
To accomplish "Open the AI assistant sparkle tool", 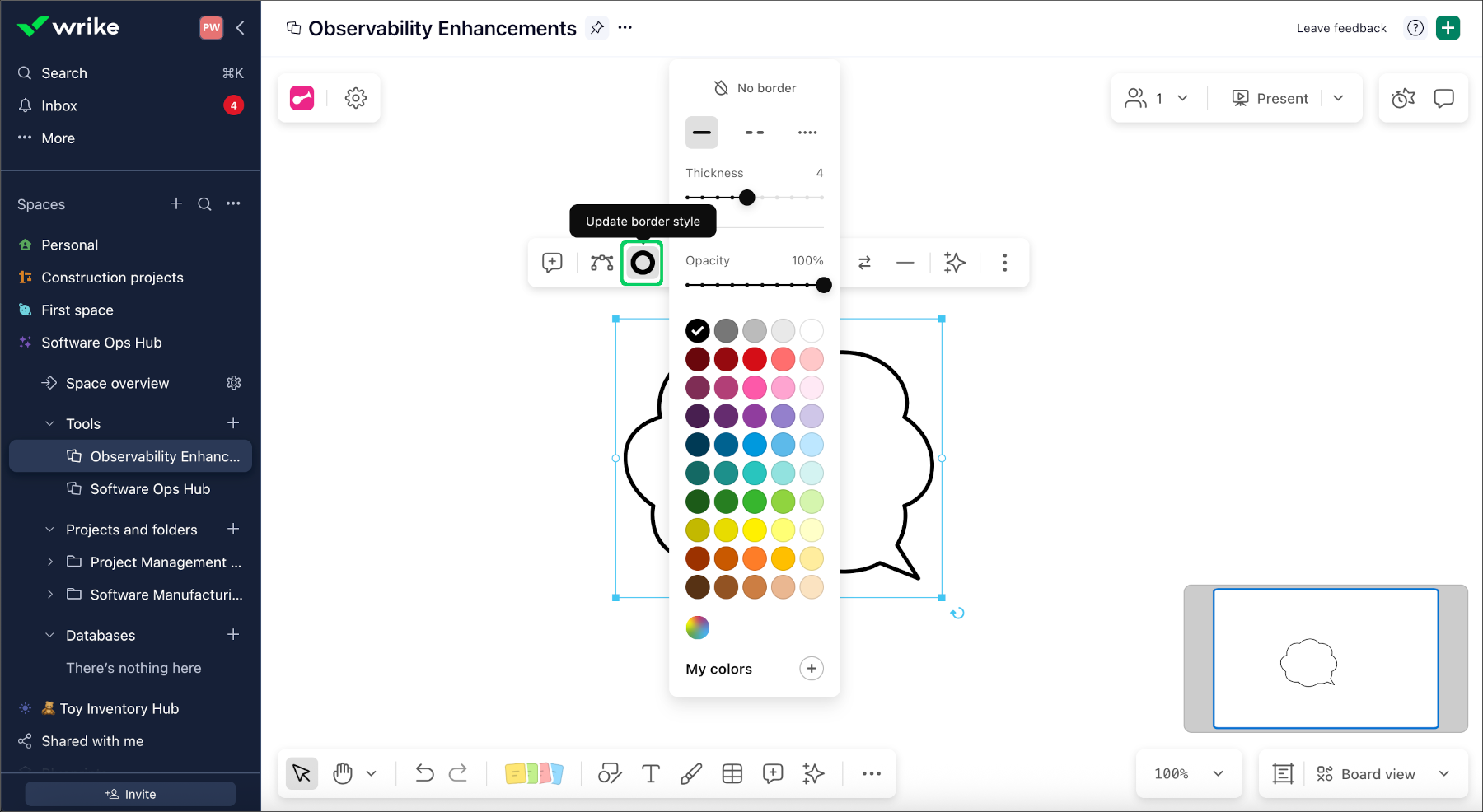I will tap(813, 773).
